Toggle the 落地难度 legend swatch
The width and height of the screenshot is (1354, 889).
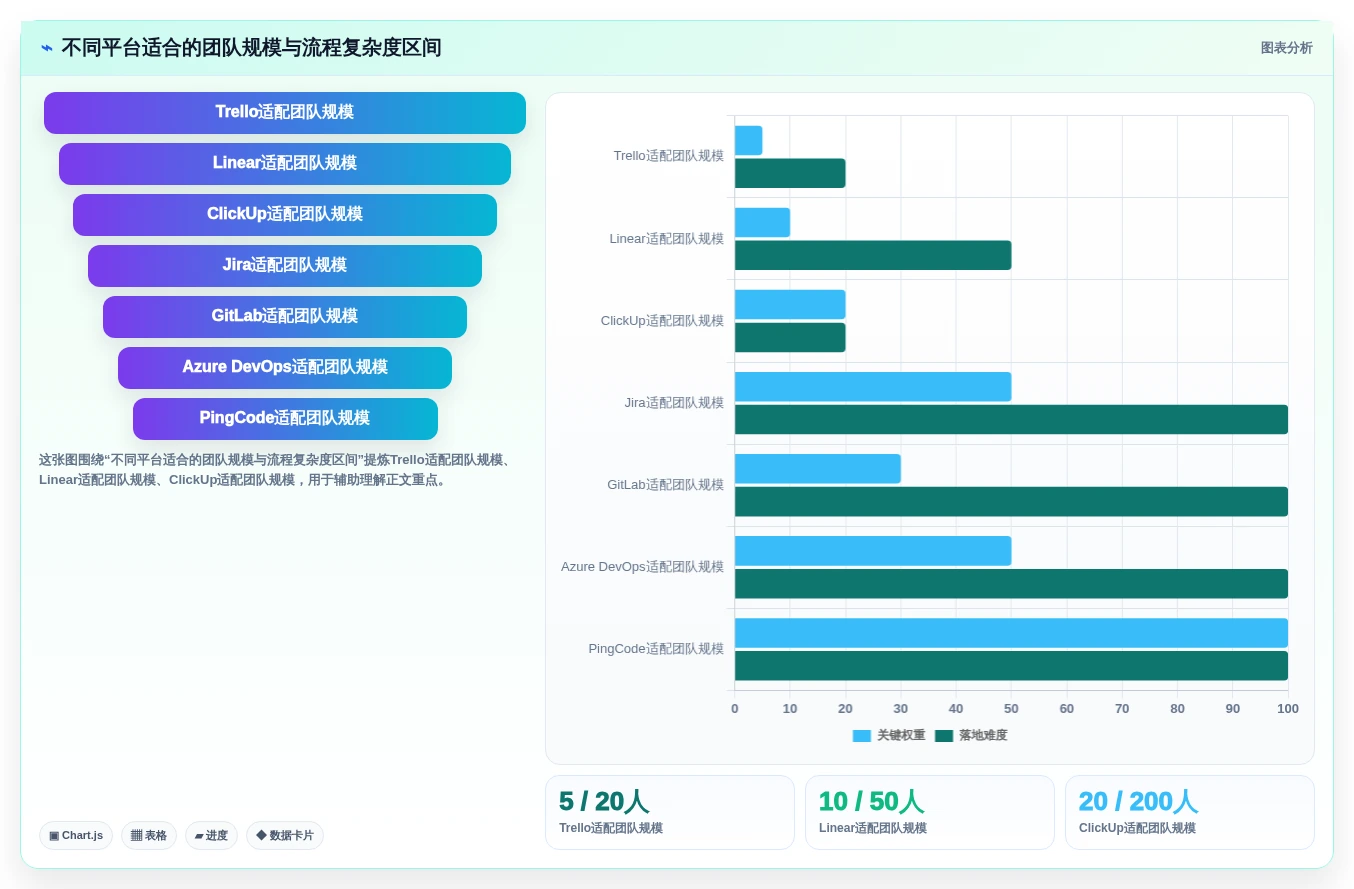944,736
